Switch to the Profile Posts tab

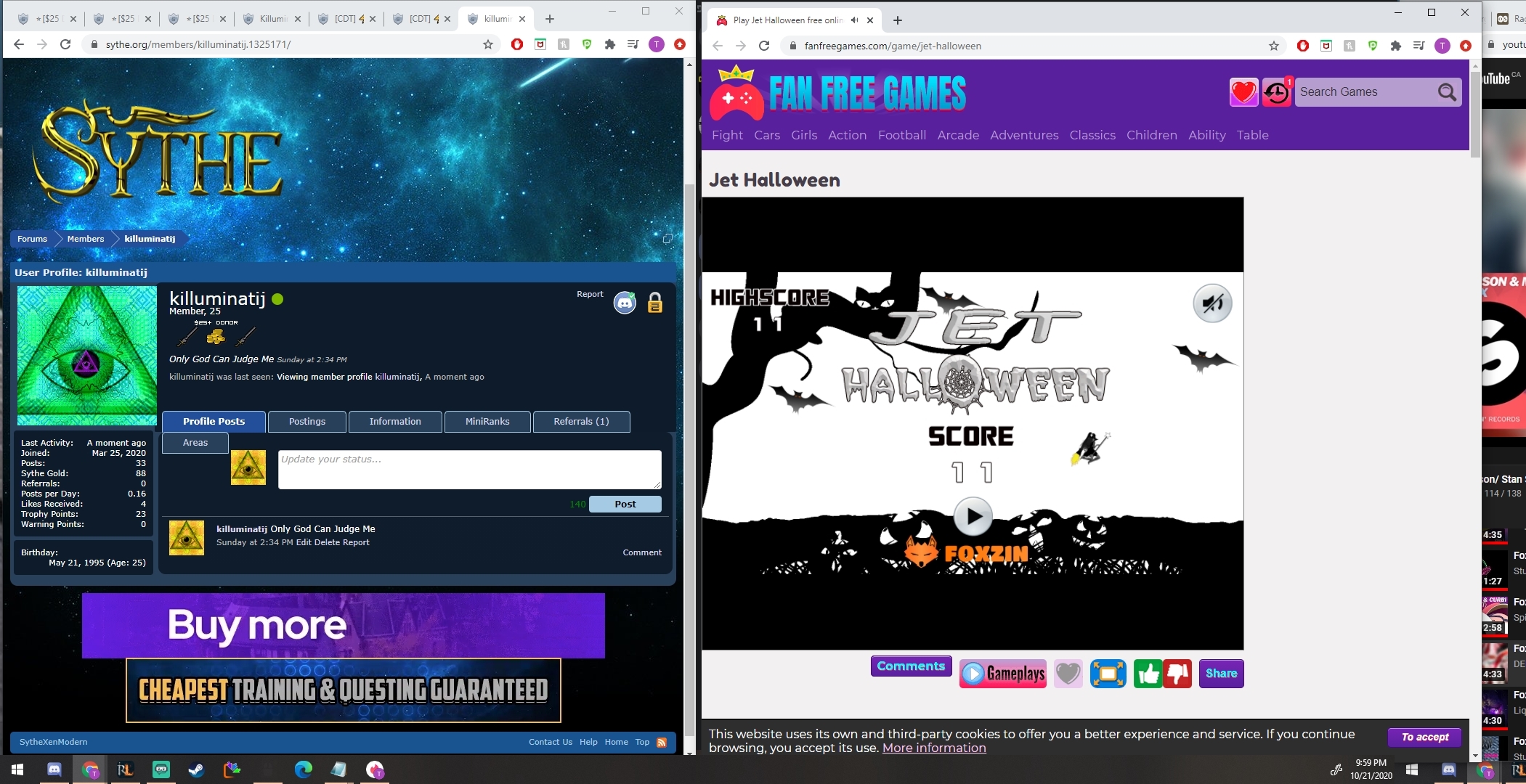pyautogui.click(x=214, y=421)
